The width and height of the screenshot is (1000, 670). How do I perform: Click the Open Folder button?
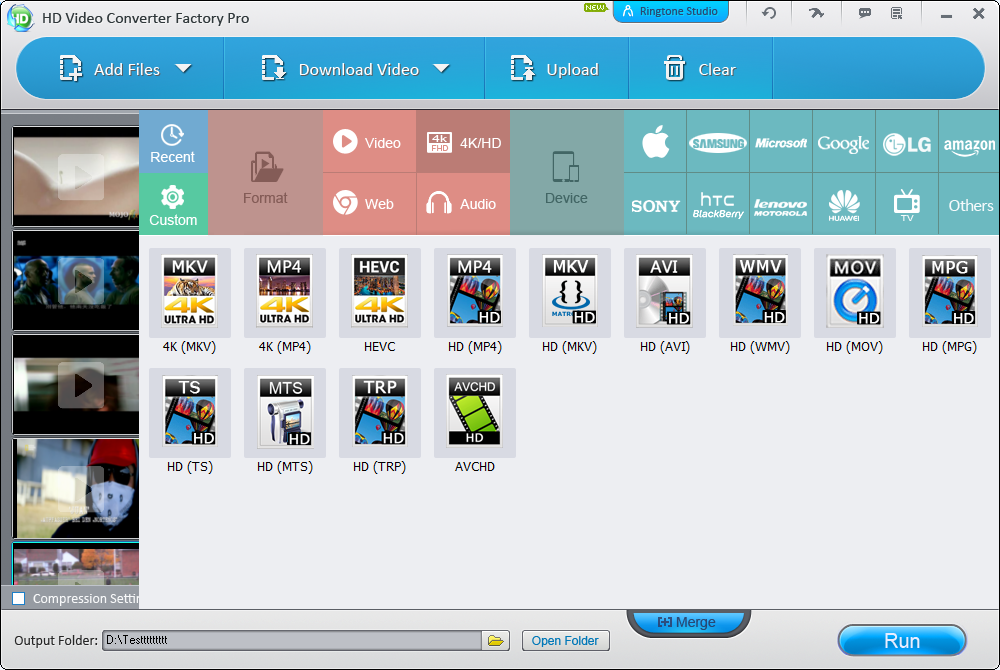tap(565, 641)
